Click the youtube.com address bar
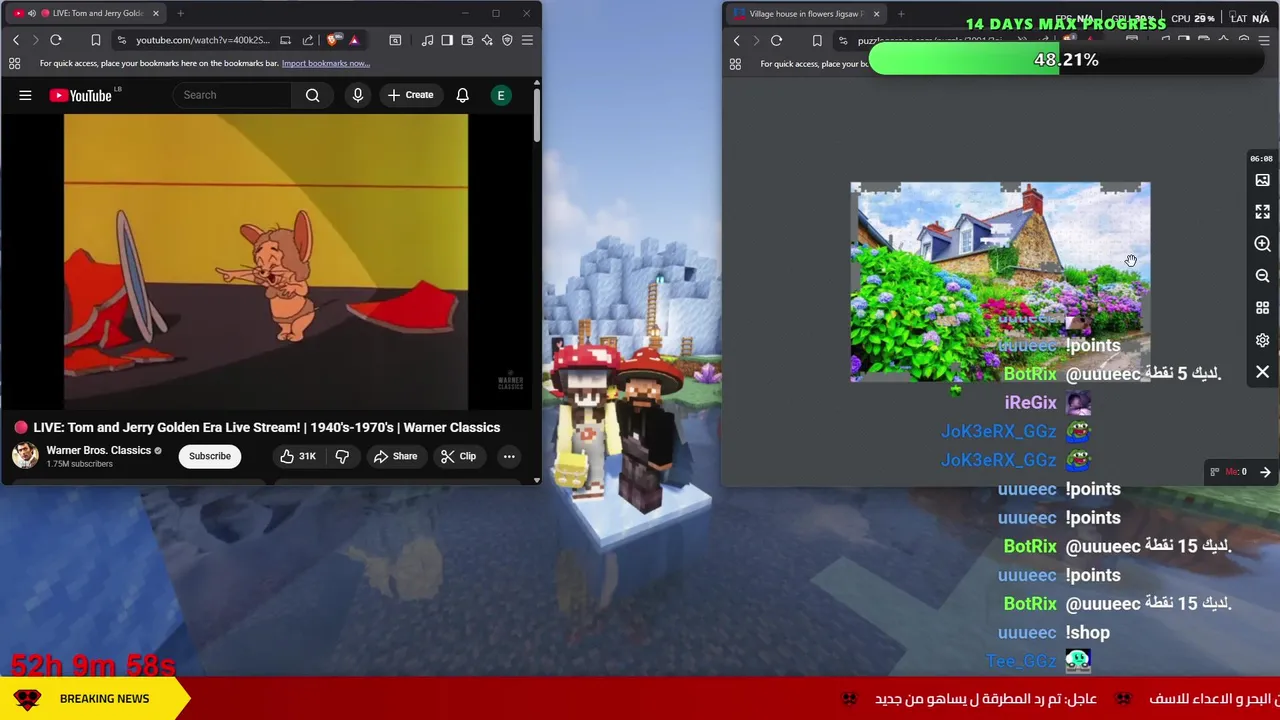The height and width of the screenshot is (720, 1280). (202, 40)
